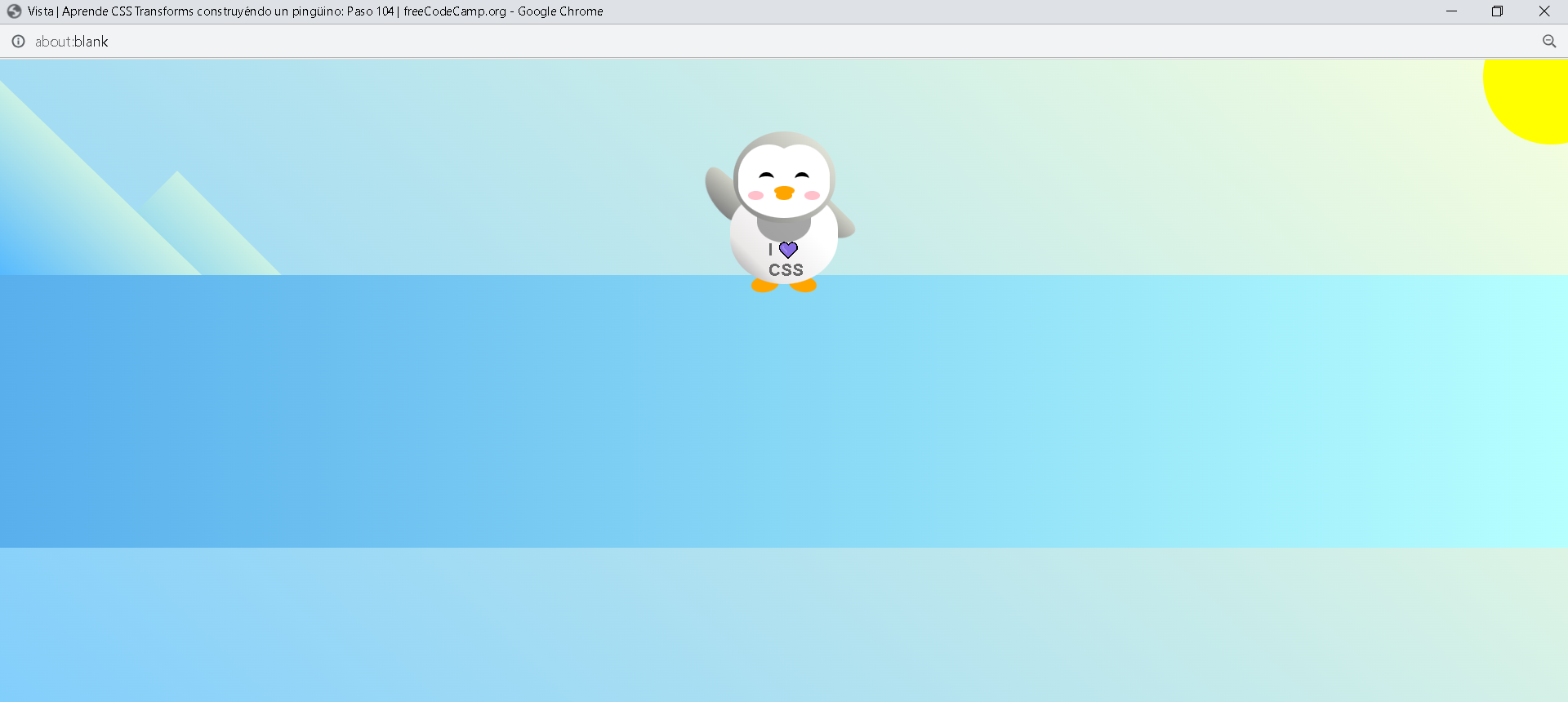
Task: Click the pink blush on penguin's right cheek
Action: [812, 195]
